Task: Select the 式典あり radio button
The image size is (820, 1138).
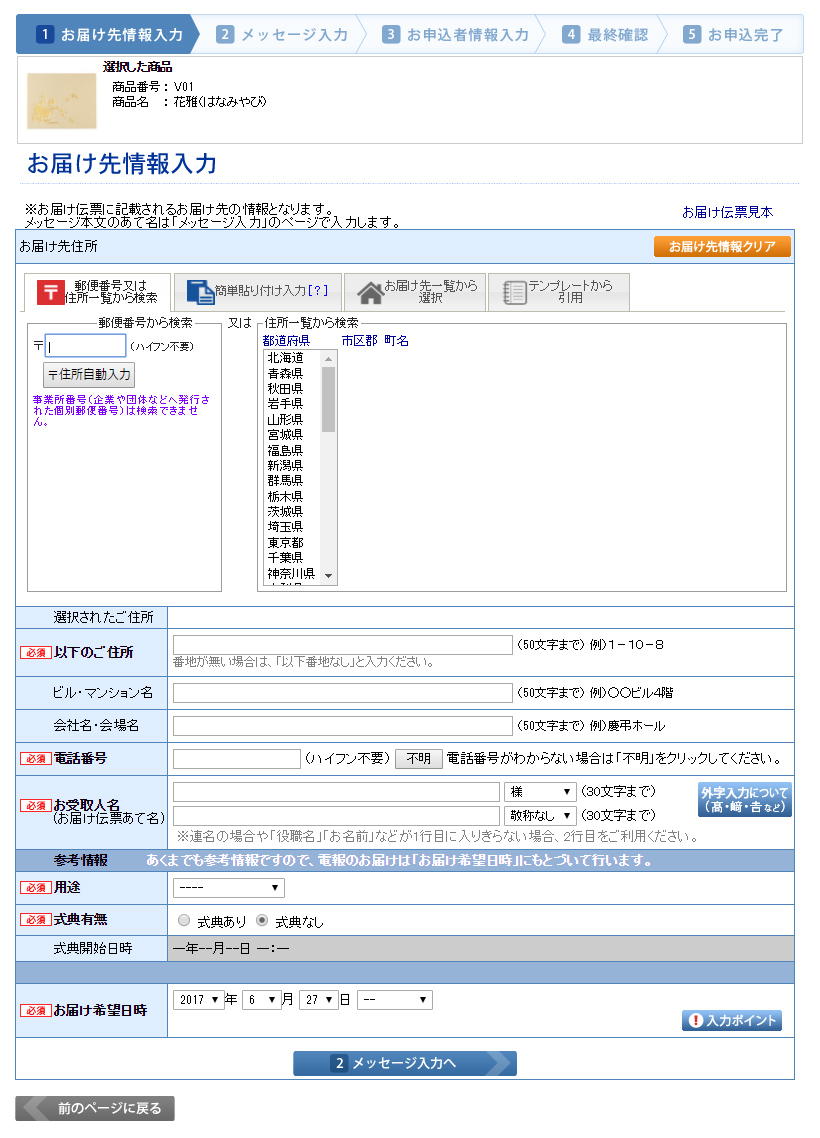Action: pos(183,920)
